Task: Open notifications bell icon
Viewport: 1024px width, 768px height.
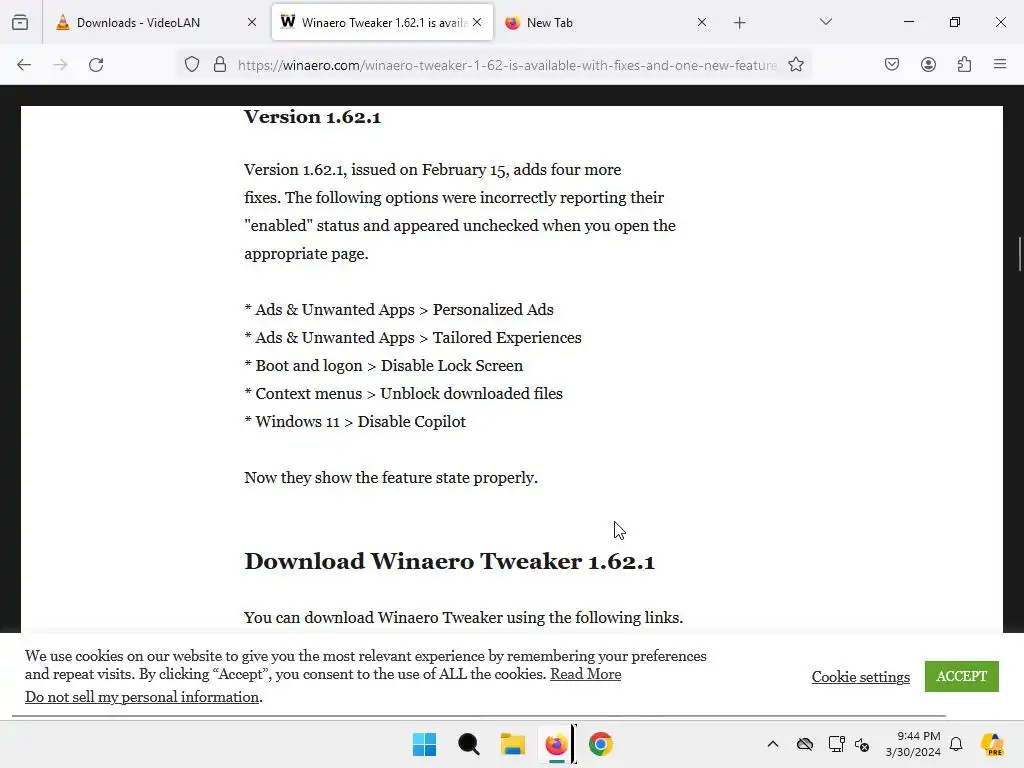Action: click(x=956, y=744)
